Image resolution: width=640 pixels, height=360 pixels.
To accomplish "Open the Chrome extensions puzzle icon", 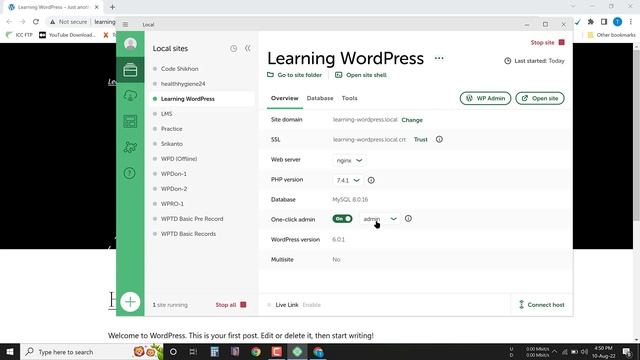I will (x=591, y=22).
